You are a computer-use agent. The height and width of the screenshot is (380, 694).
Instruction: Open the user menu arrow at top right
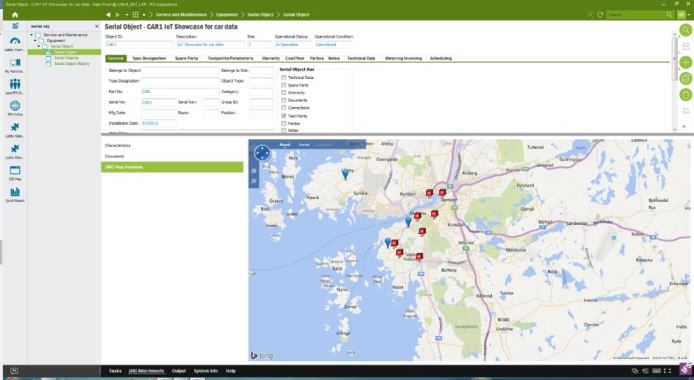tap(690, 15)
